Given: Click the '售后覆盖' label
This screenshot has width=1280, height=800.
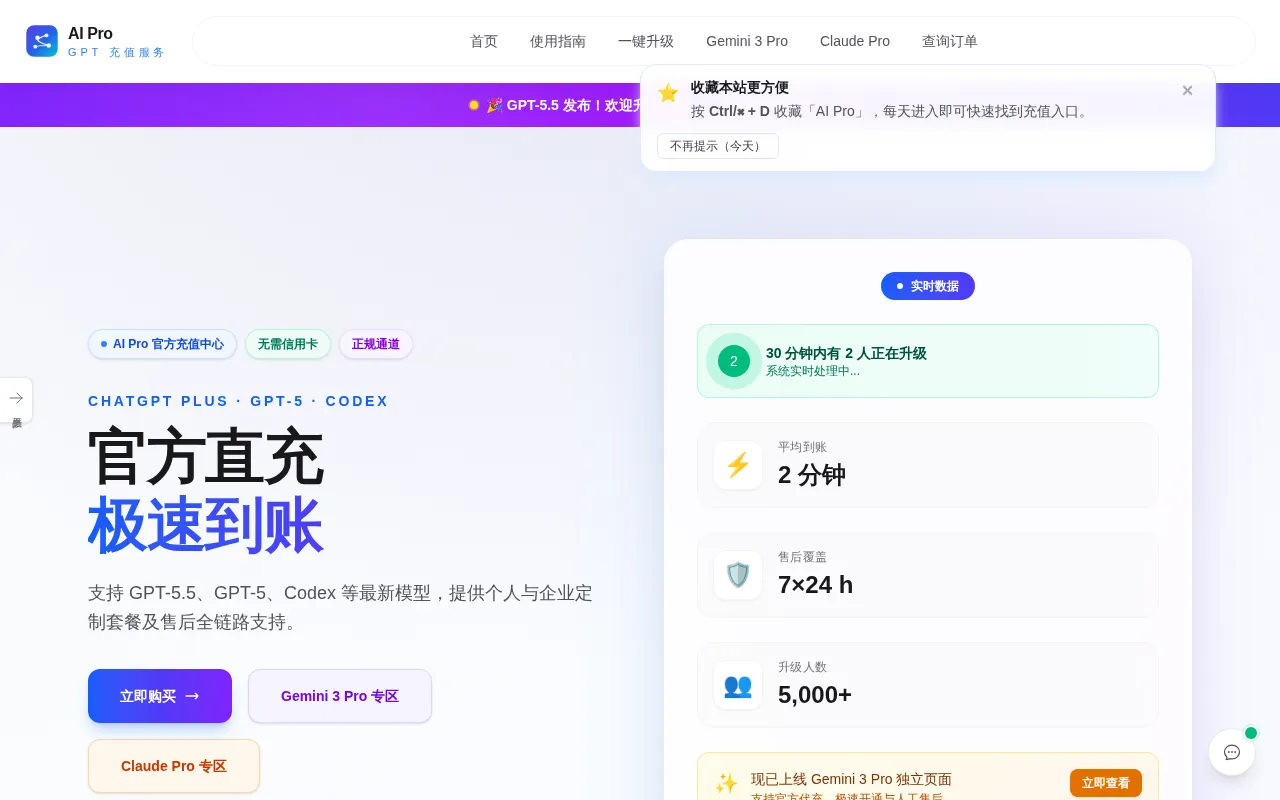Looking at the screenshot, I should (802, 557).
